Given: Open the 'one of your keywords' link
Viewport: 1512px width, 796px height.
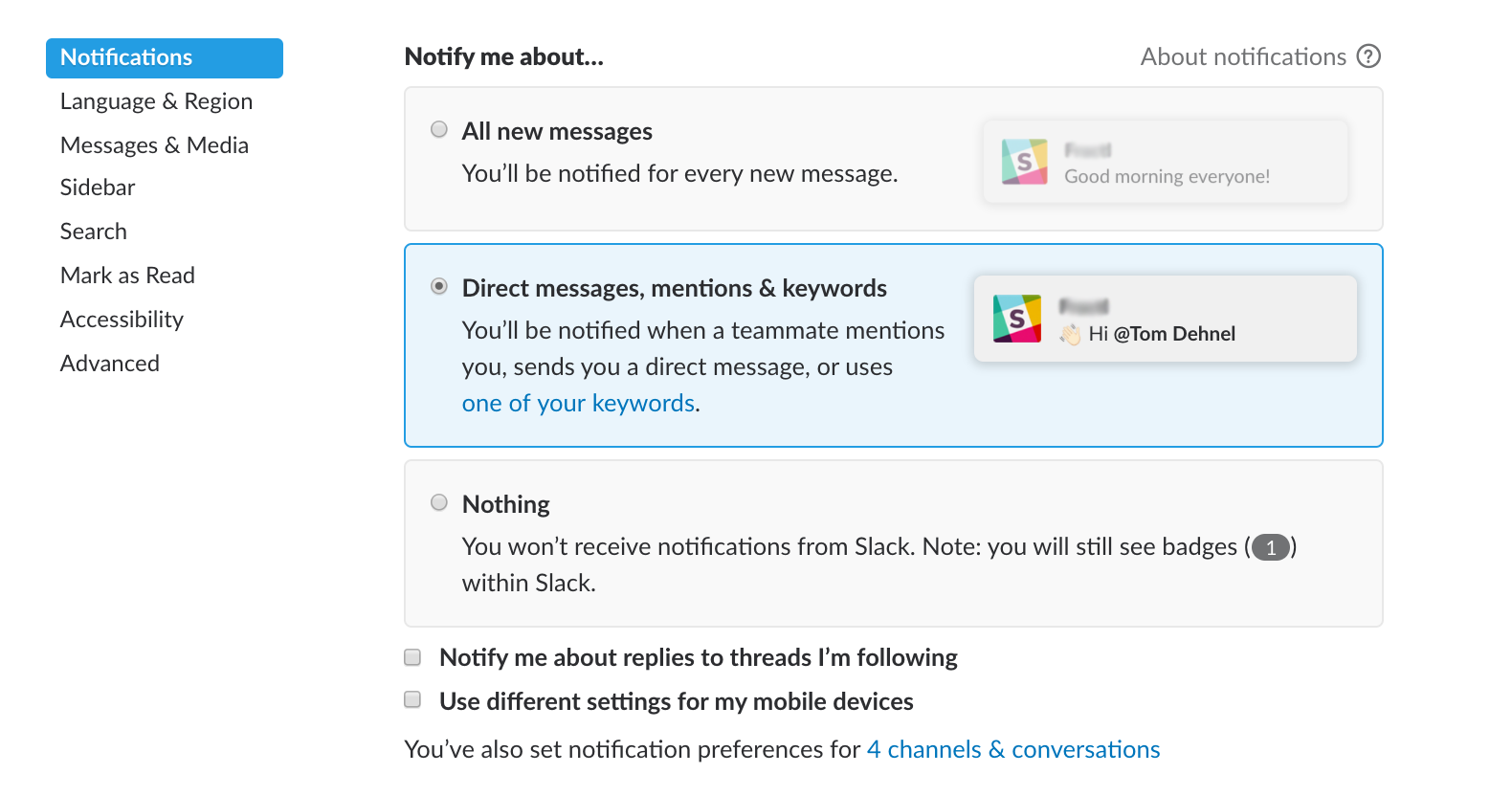Looking at the screenshot, I should coord(578,404).
